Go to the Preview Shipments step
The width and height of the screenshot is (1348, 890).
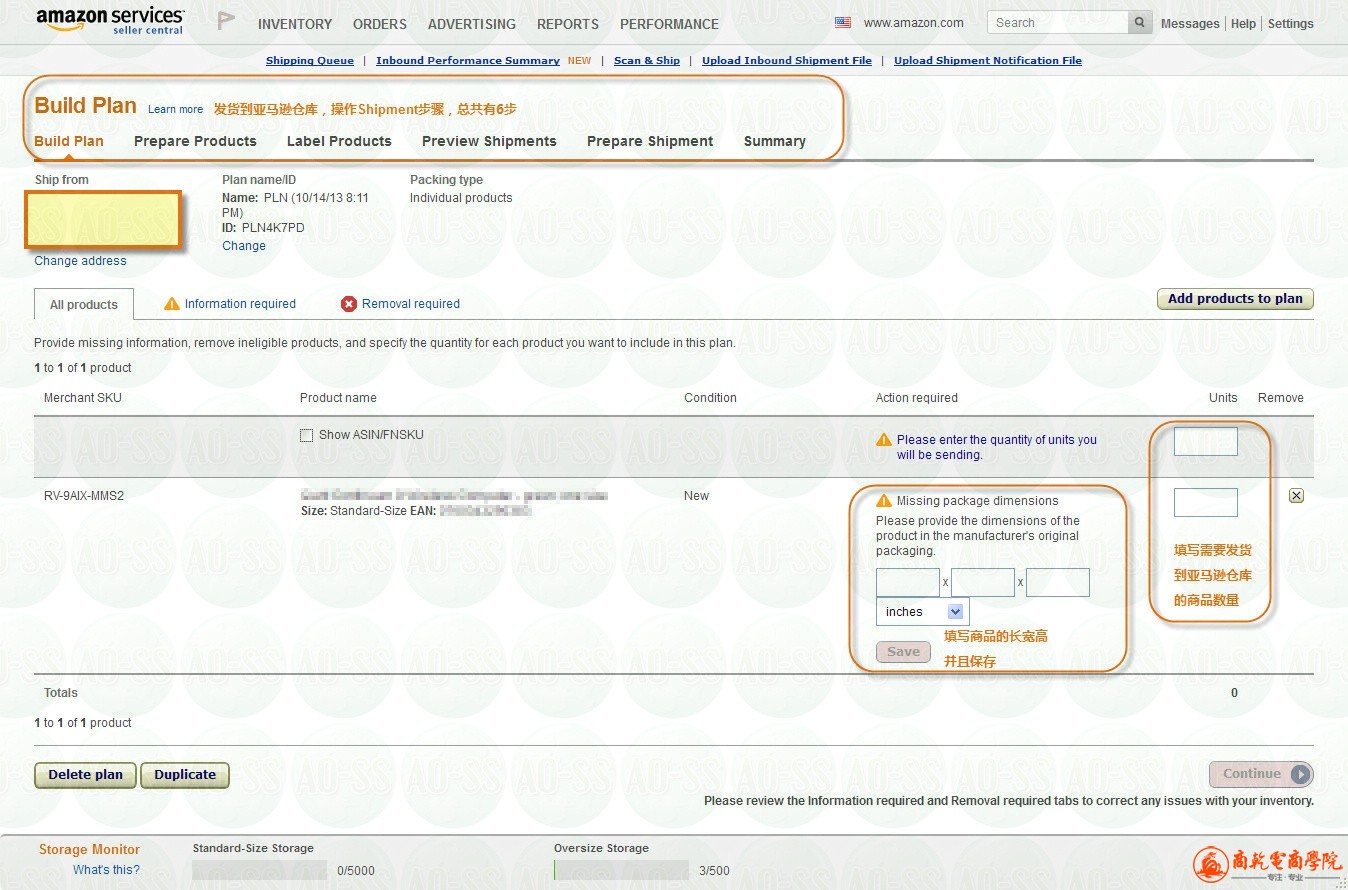click(x=489, y=141)
